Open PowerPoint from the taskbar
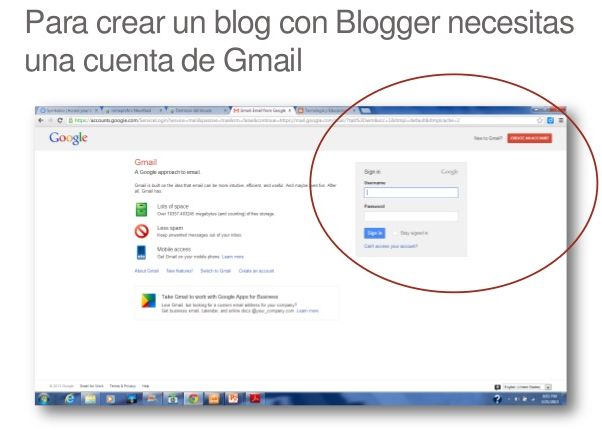This screenshot has height=430, width=602. pyautogui.click(x=233, y=399)
